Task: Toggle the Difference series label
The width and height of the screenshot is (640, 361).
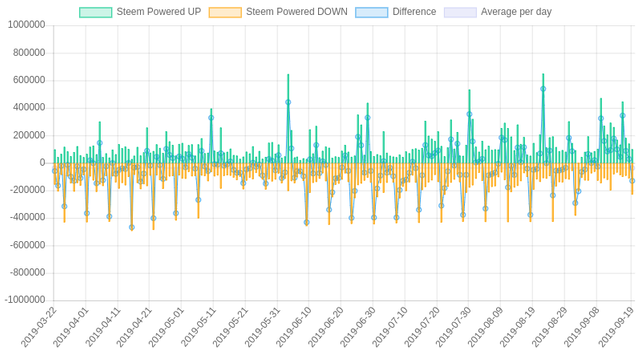Action: pyautogui.click(x=414, y=12)
